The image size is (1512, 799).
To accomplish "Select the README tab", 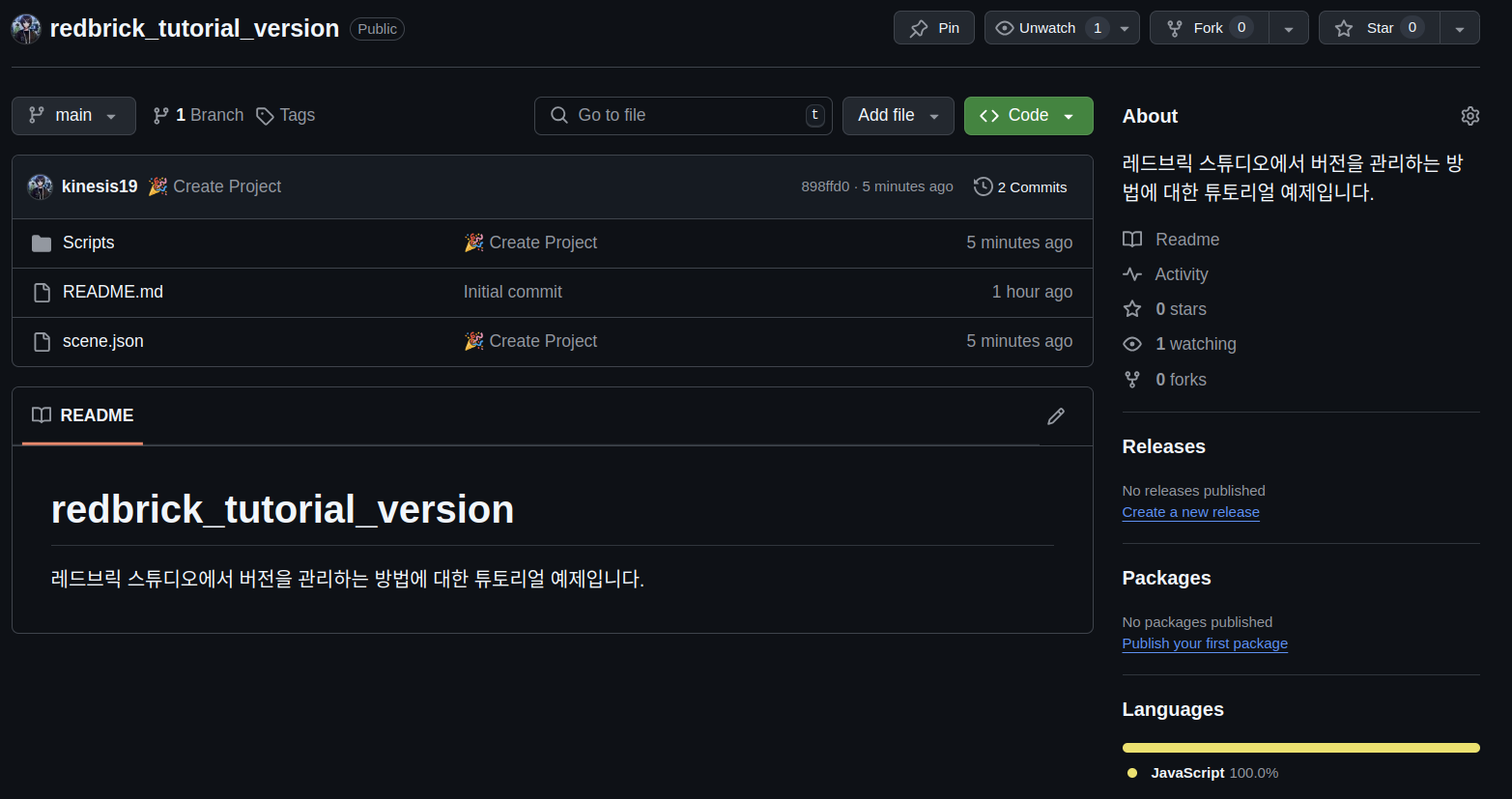I will (83, 415).
